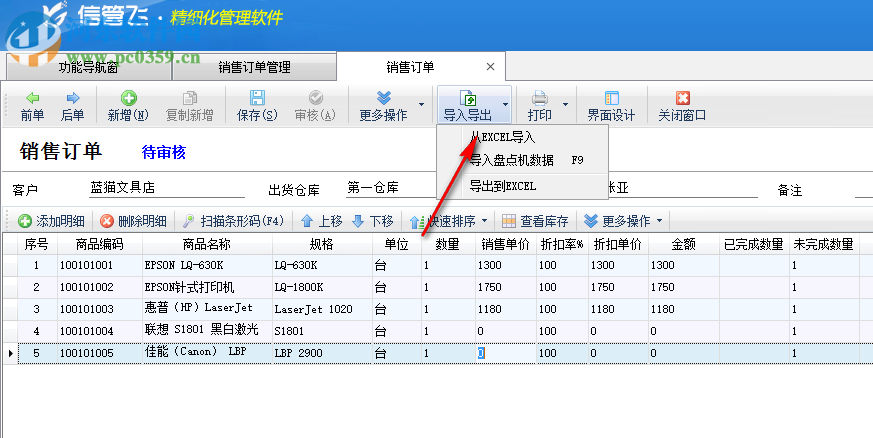The width and height of the screenshot is (873, 438).
Task: Click the 金额 column header
Action: tap(683, 244)
